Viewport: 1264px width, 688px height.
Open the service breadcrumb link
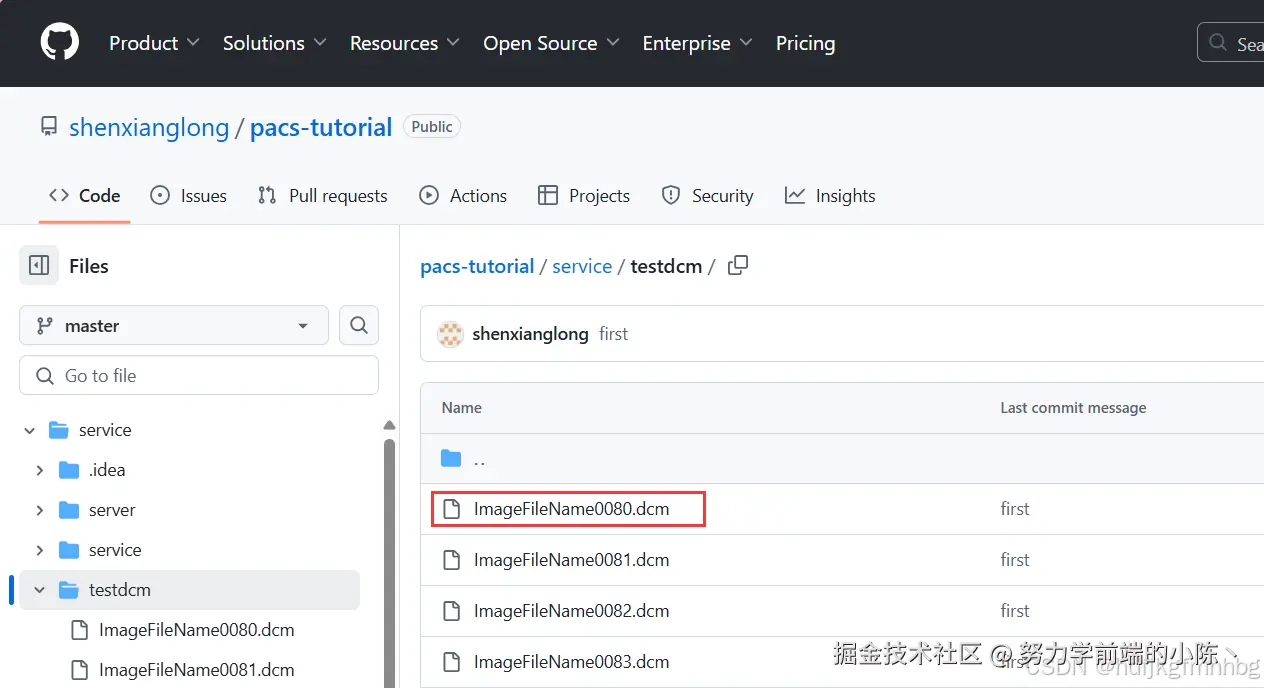click(x=582, y=266)
